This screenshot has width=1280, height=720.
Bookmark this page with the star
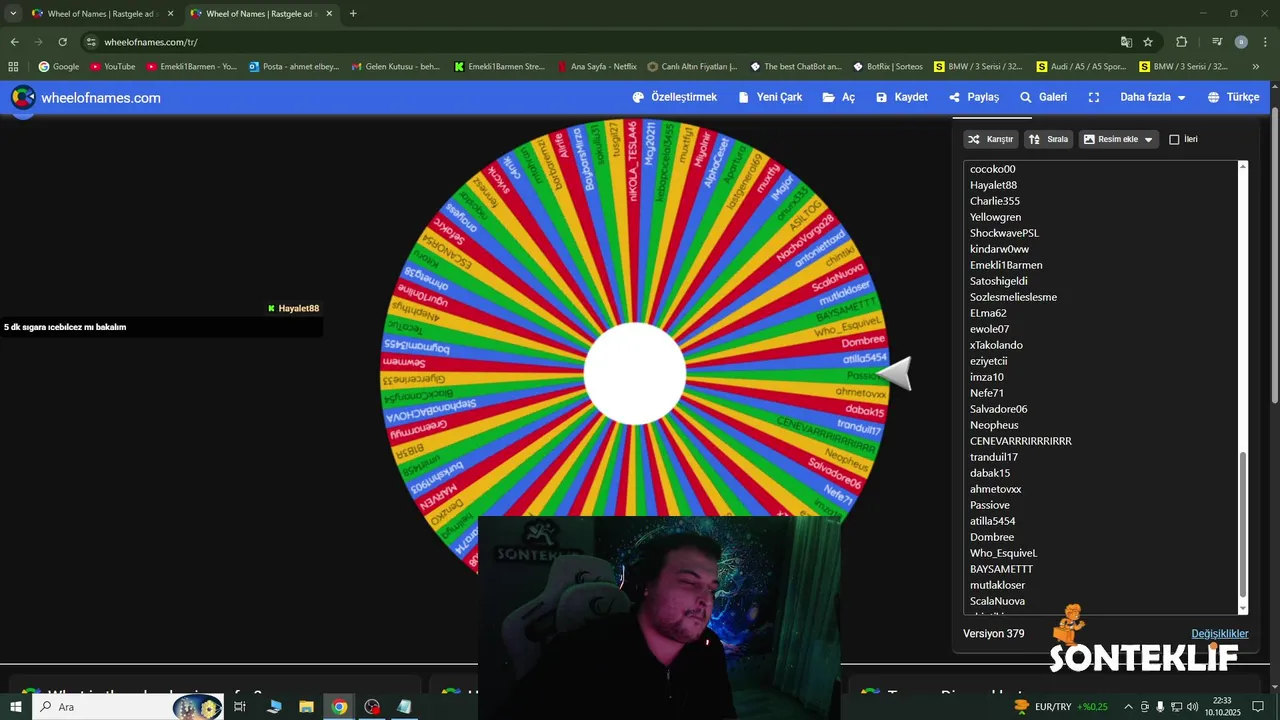[x=1148, y=42]
